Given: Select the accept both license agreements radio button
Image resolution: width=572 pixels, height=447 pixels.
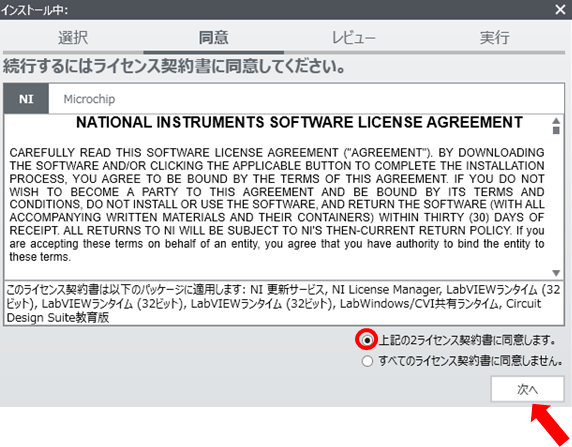Looking at the screenshot, I should click(x=367, y=340).
